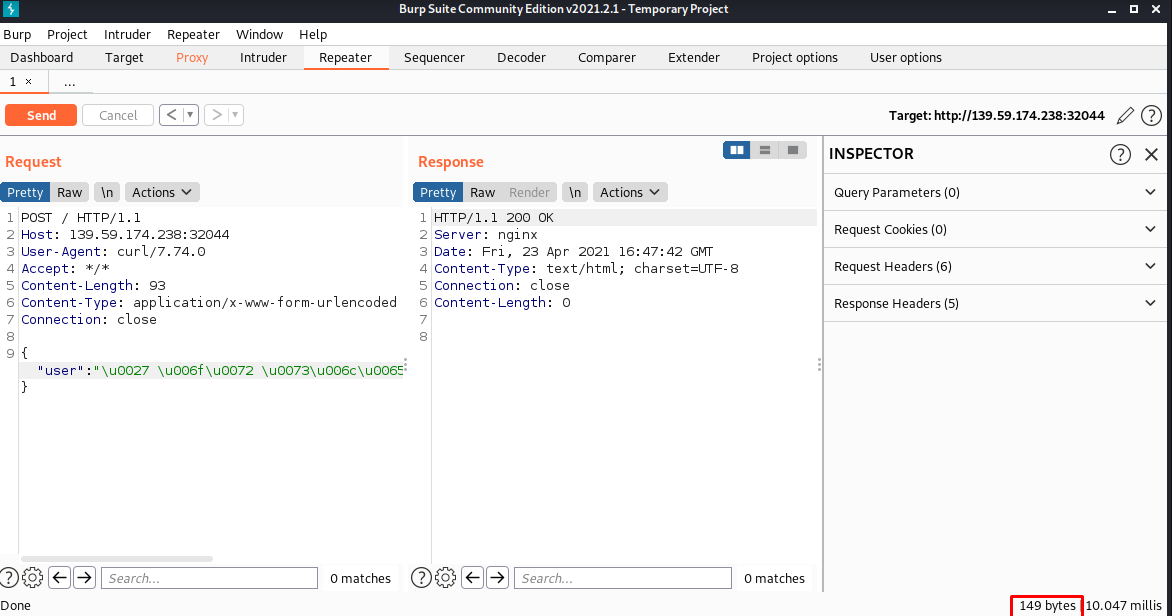Add new Repeater tab with ellipsis
The width and height of the screenshot is (1172, 616).
click(70, 82)
